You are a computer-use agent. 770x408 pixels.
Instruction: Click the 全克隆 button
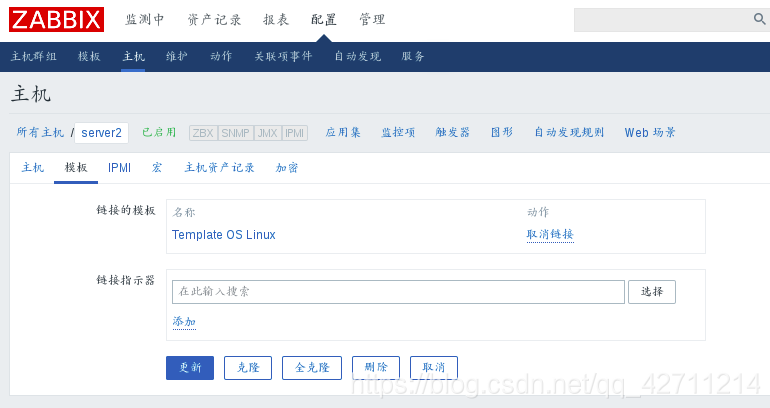pos(312,368)
